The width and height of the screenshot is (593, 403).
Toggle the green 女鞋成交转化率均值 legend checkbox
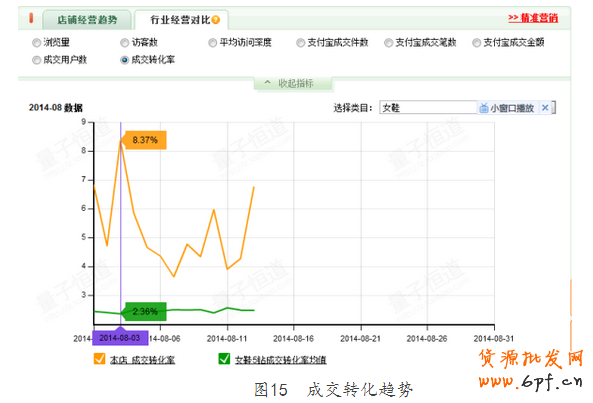224,358
